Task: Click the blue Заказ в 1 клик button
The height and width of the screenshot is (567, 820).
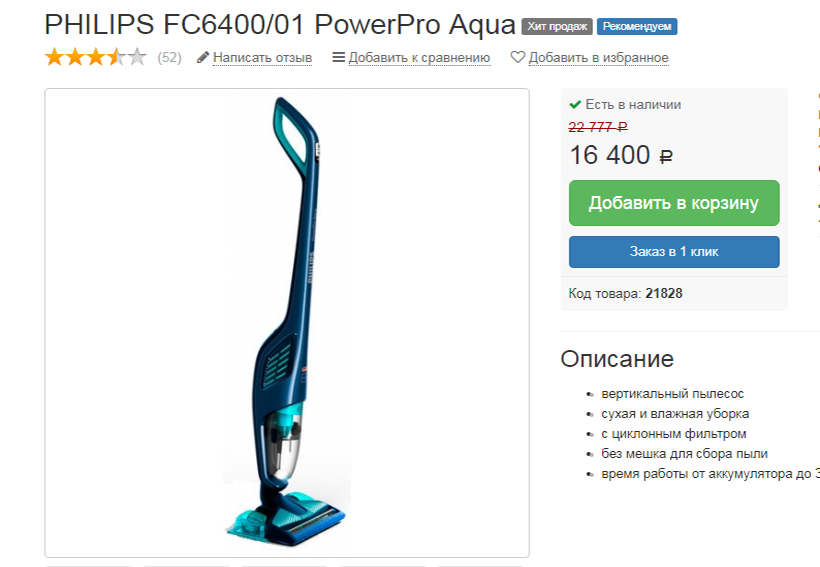Action: [x=674, y=252]
